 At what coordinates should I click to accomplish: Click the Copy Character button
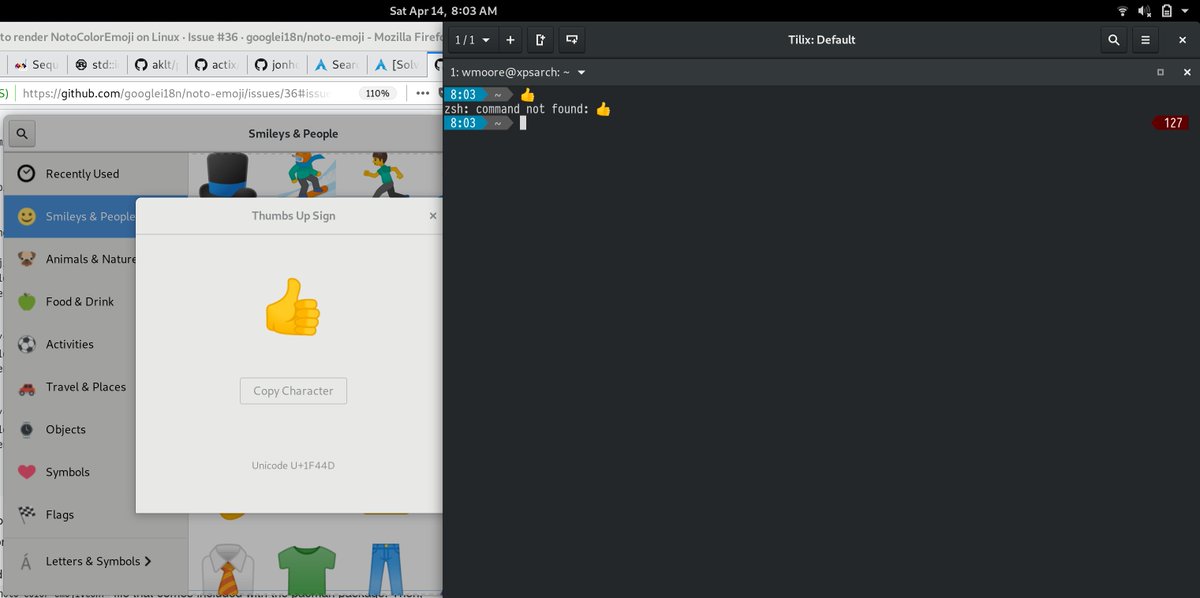[293, 391]
